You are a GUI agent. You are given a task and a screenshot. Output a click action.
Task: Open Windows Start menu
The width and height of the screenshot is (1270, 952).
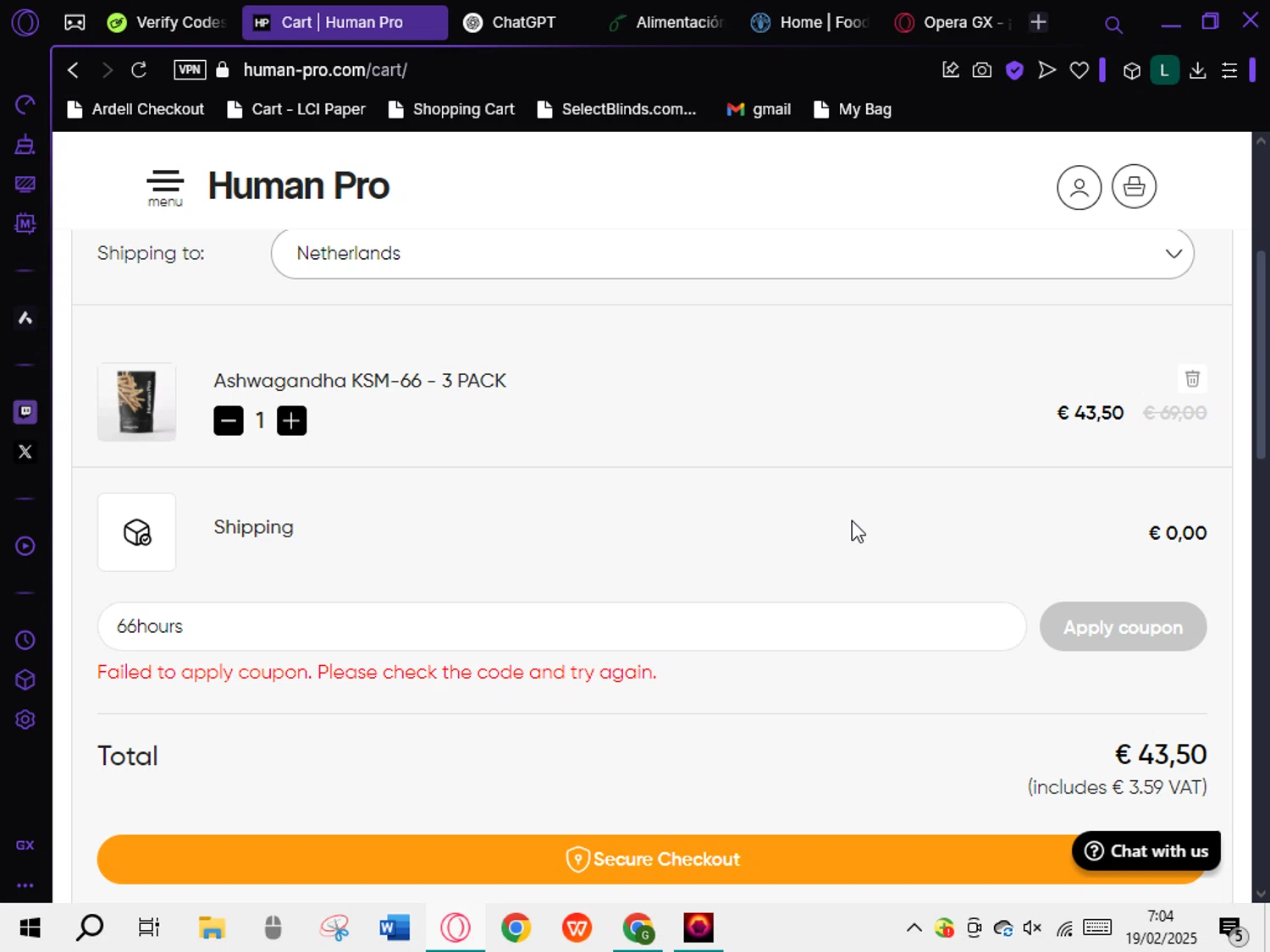click(30, 928)
